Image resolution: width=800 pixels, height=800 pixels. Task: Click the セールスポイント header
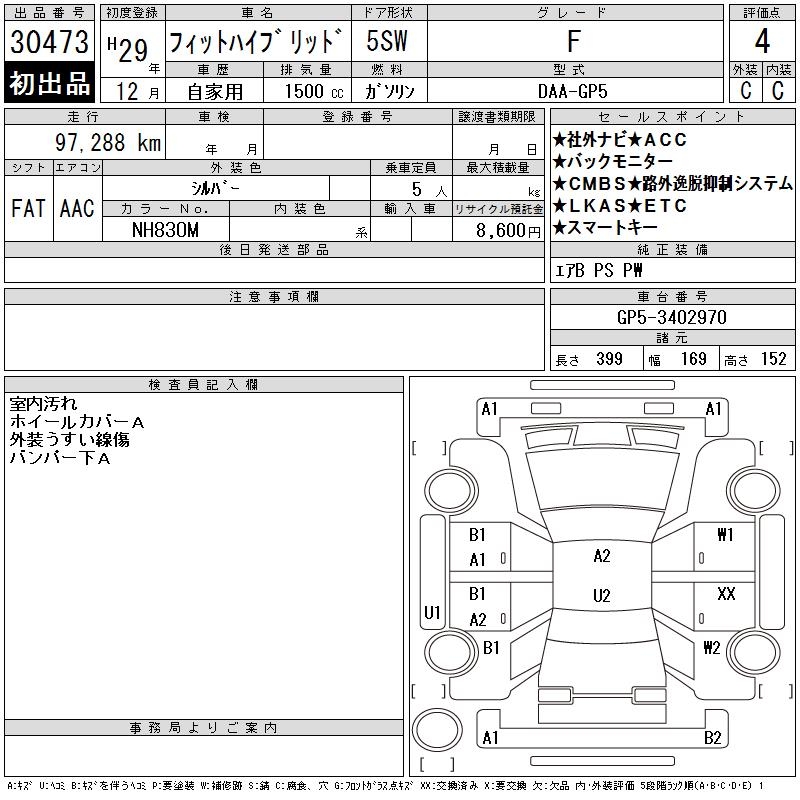672,117
